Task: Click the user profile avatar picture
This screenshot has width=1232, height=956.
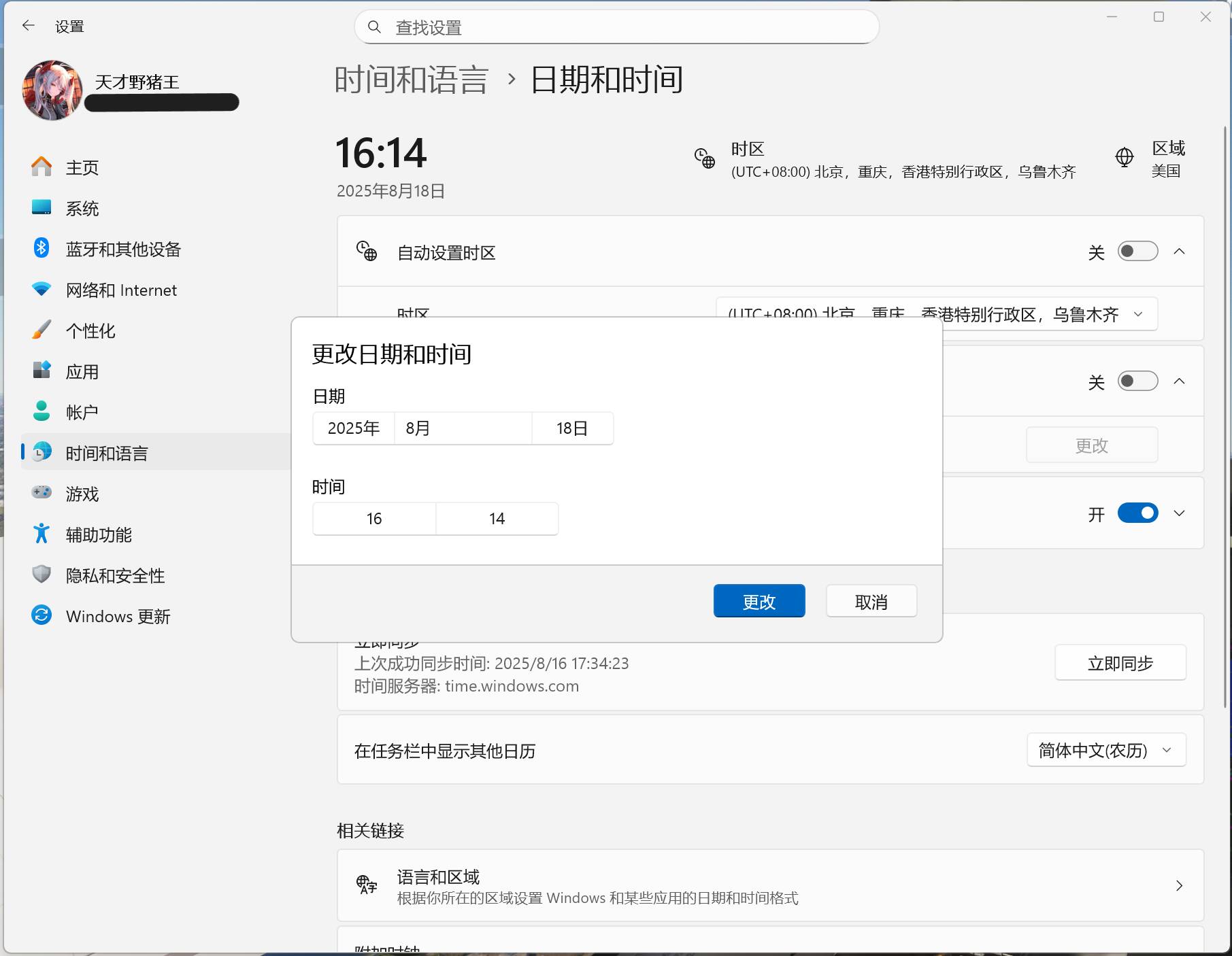Action: click(x=52, y=90)
